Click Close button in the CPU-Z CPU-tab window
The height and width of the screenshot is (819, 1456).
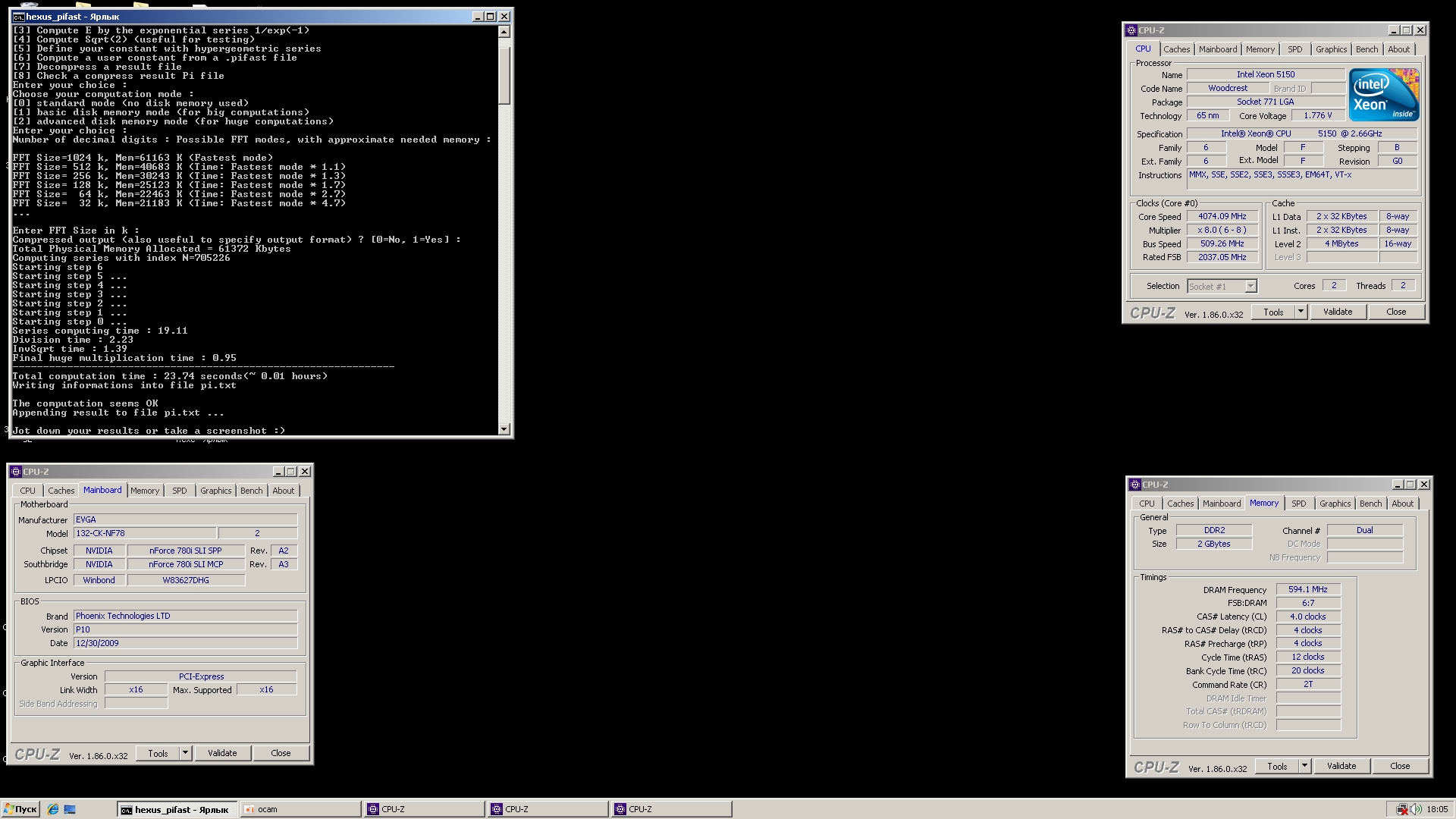point(1396,312)
